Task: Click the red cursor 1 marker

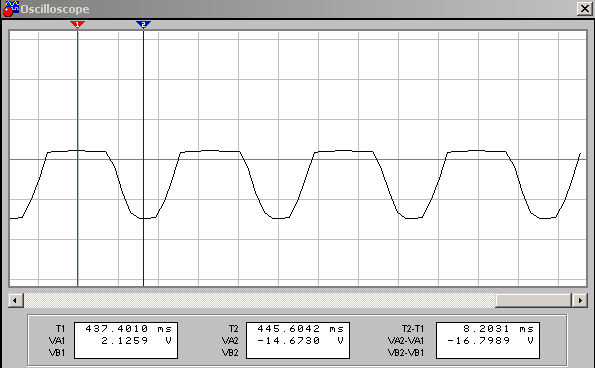Action: (x=77, y=25)
